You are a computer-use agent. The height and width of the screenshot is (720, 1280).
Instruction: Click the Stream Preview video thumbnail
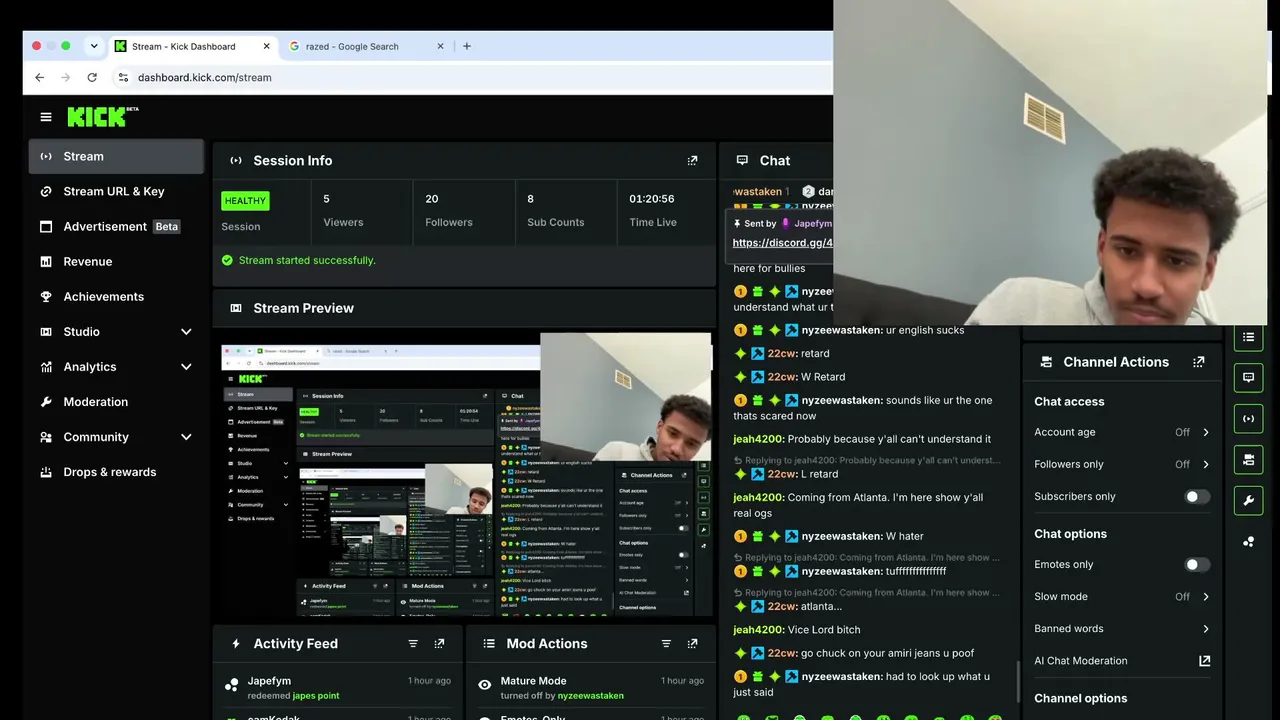(x=466, y=475)
